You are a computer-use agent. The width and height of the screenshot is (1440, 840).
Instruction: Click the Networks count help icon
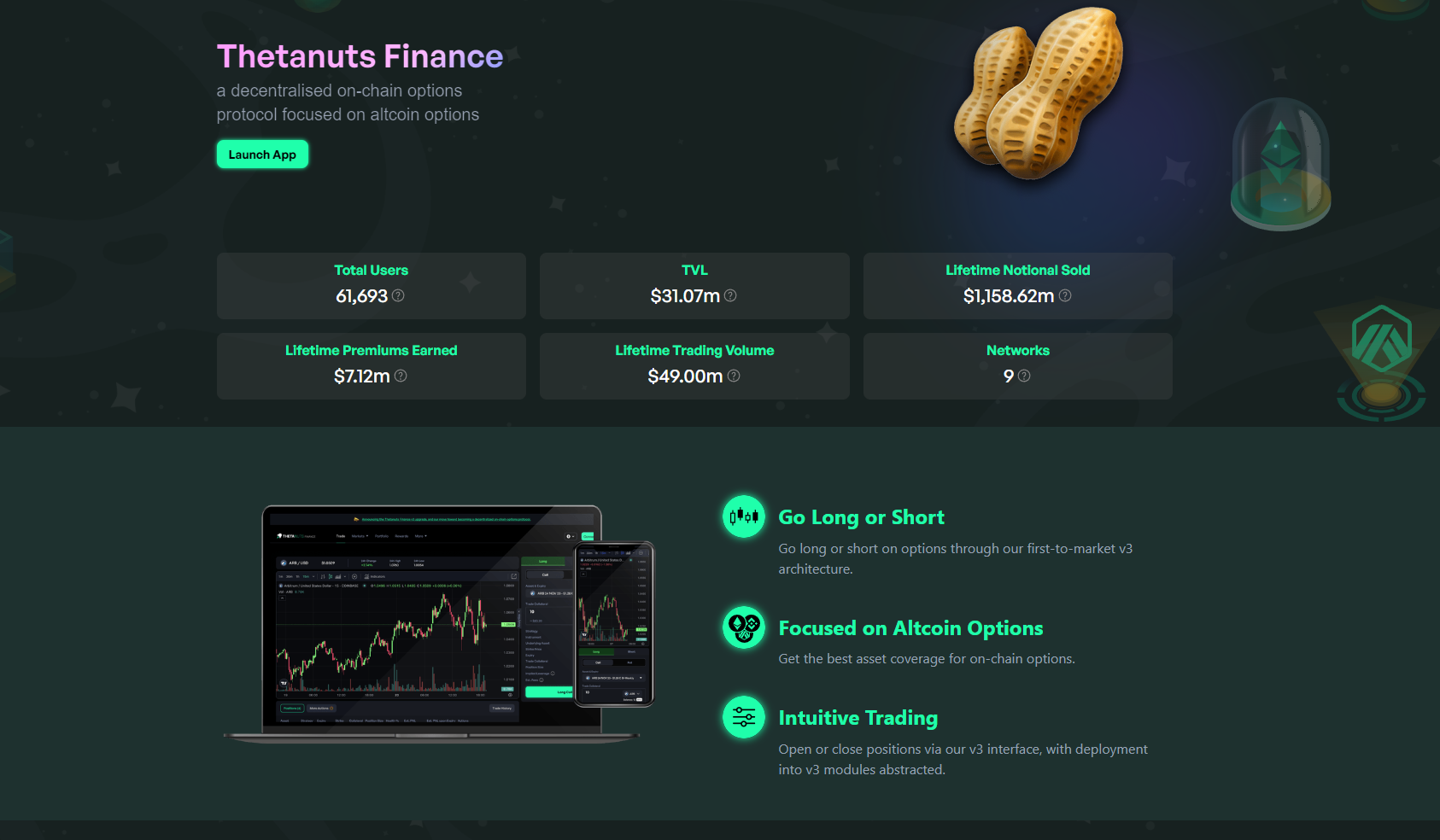1024,376
